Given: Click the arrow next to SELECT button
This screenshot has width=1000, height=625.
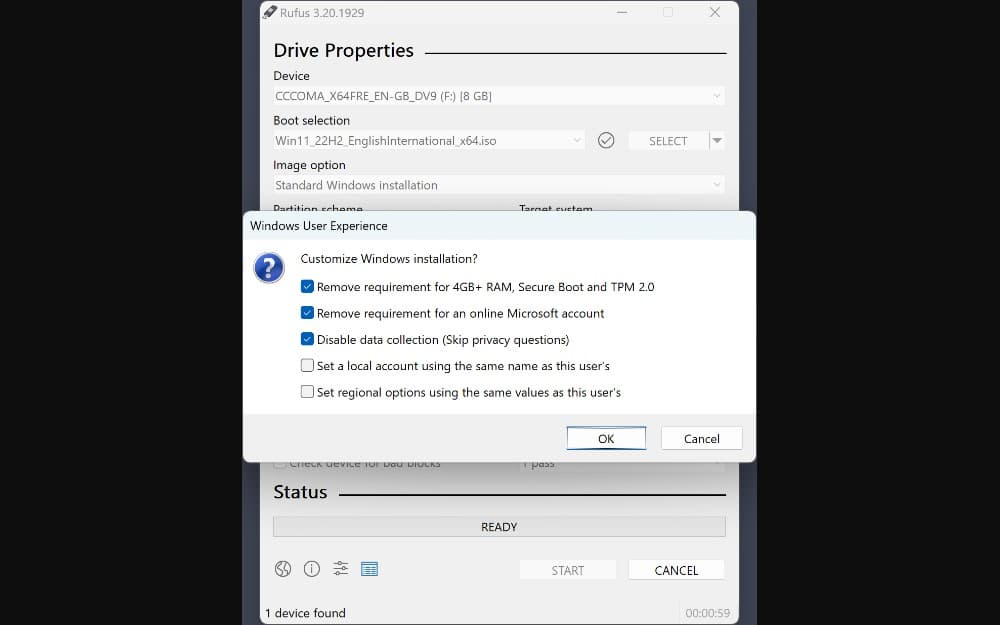Looking at the screenshot, I should pyautogui.click(x=717, y=140).
